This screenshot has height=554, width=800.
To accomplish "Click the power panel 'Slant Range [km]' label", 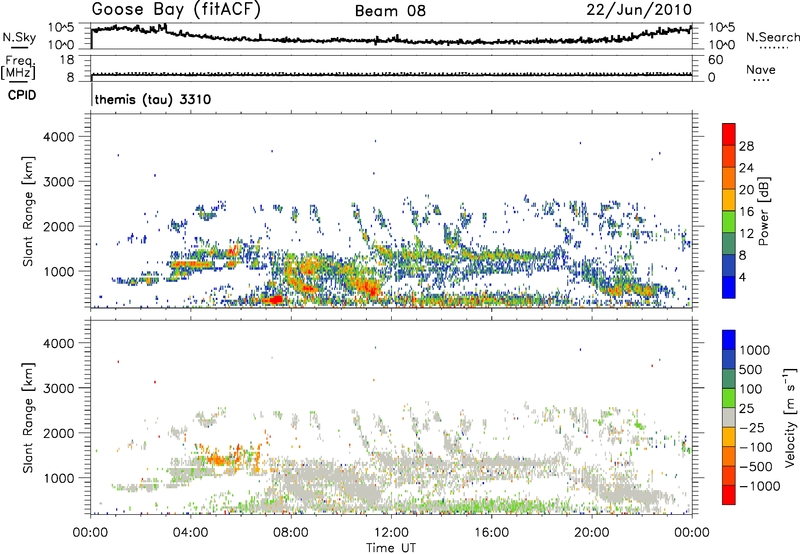I will click(29, 211).
